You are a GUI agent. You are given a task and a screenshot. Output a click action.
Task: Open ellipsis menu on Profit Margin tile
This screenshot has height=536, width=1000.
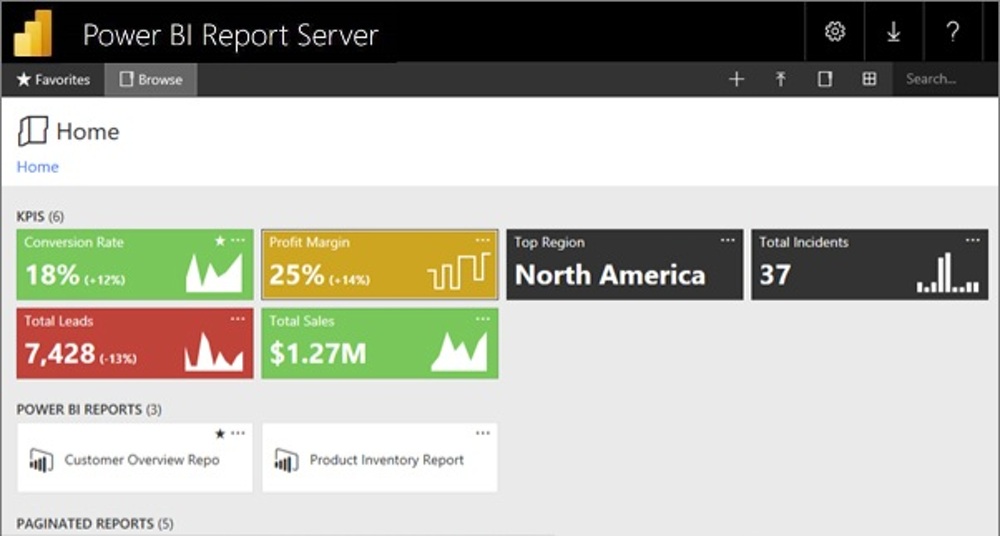coord(483,241)
